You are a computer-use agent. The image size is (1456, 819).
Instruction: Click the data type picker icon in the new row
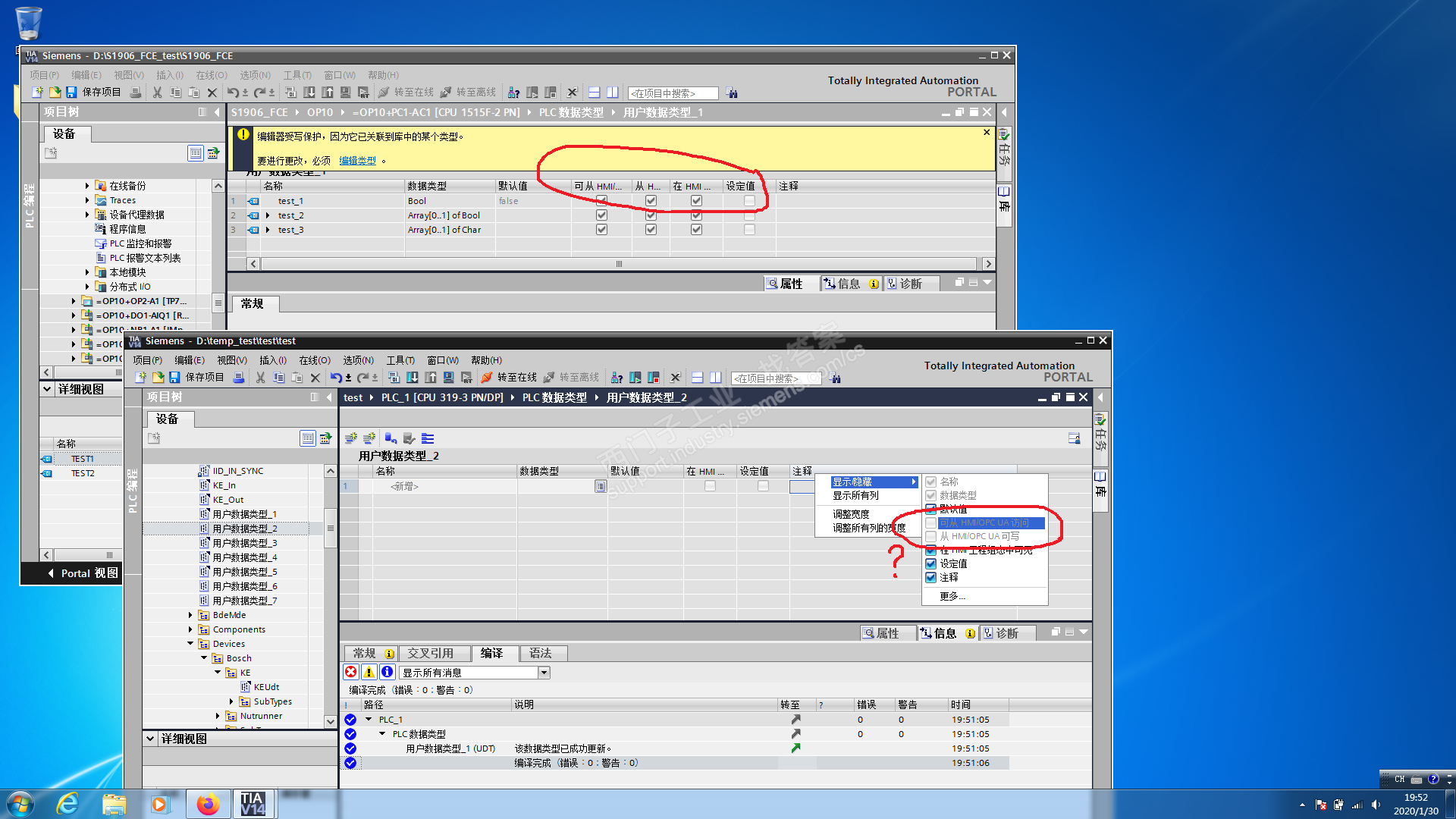(x=600, y=486)
